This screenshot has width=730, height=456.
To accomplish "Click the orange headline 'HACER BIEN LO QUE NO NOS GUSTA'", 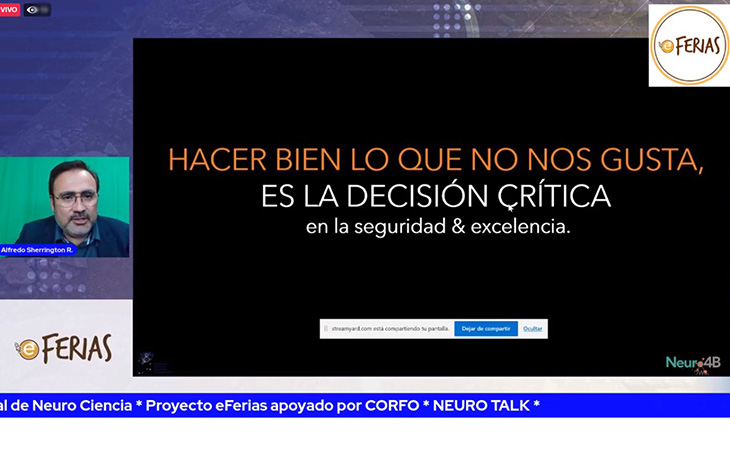I will click(x=435, y=159).
